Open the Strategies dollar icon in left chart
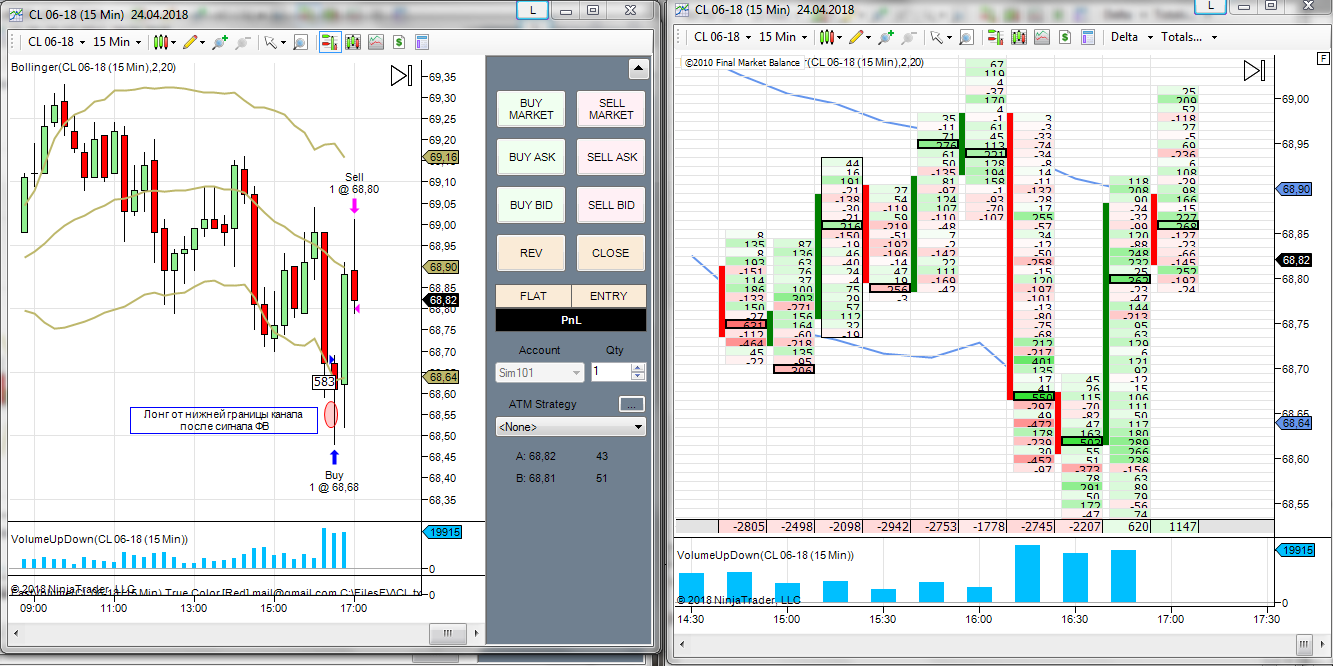This screenshot has width=1333, height=666. 399,42
